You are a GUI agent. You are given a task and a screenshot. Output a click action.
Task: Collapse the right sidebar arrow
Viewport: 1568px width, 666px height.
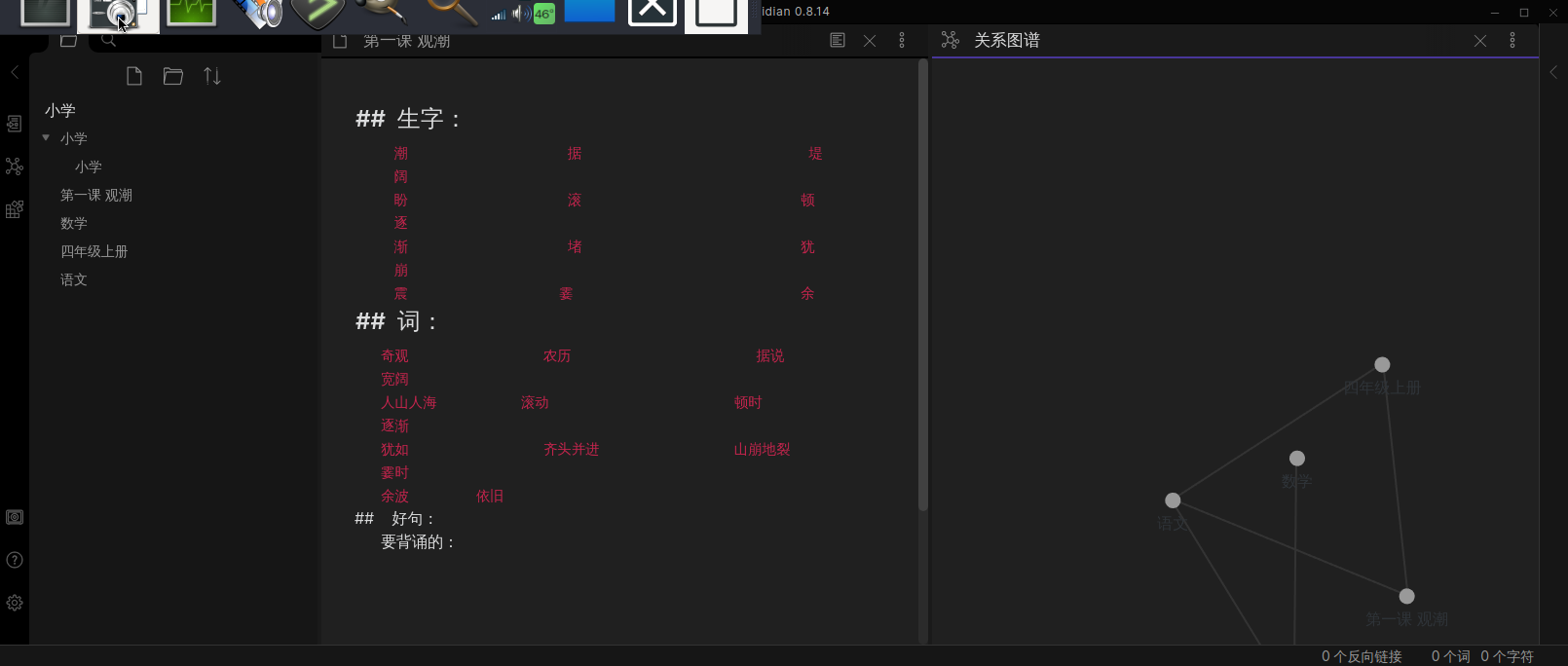tap(1553, 72)
